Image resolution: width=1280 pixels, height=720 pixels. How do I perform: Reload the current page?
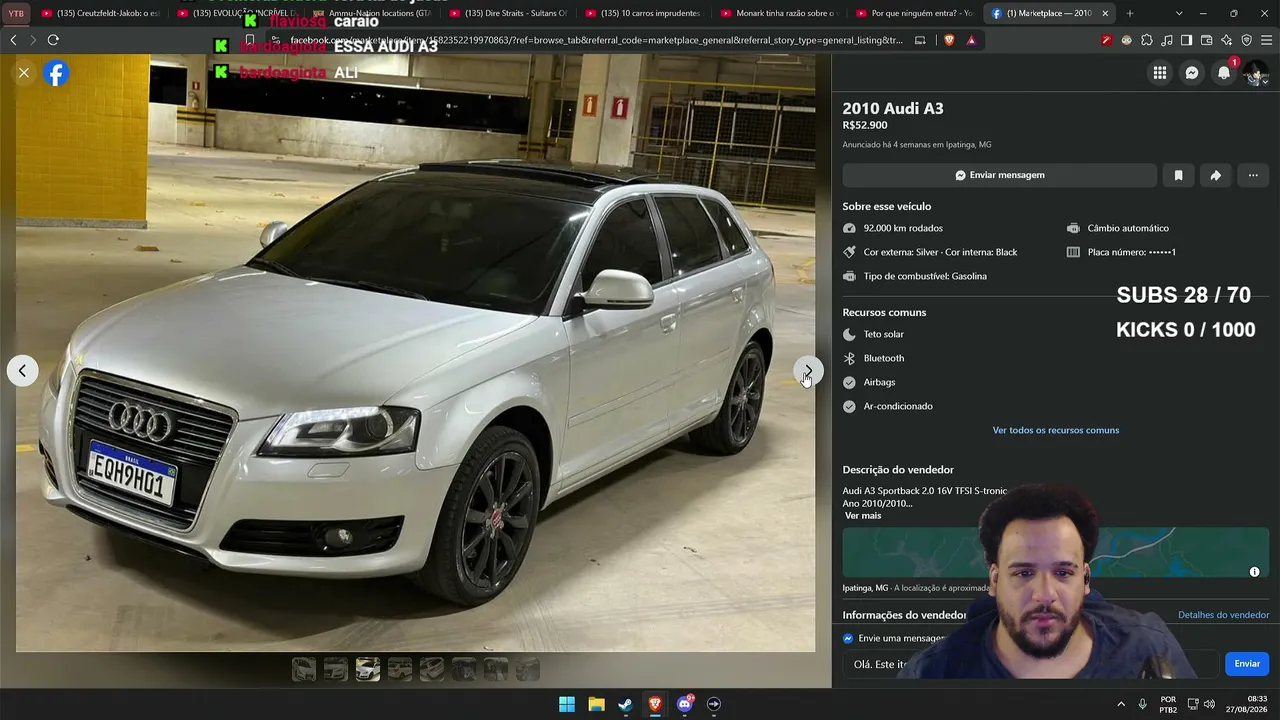click(x=53, y=40)
